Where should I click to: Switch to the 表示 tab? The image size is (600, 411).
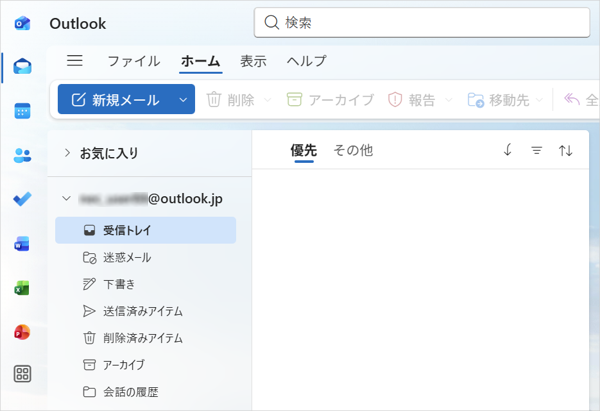click(253, 61)
